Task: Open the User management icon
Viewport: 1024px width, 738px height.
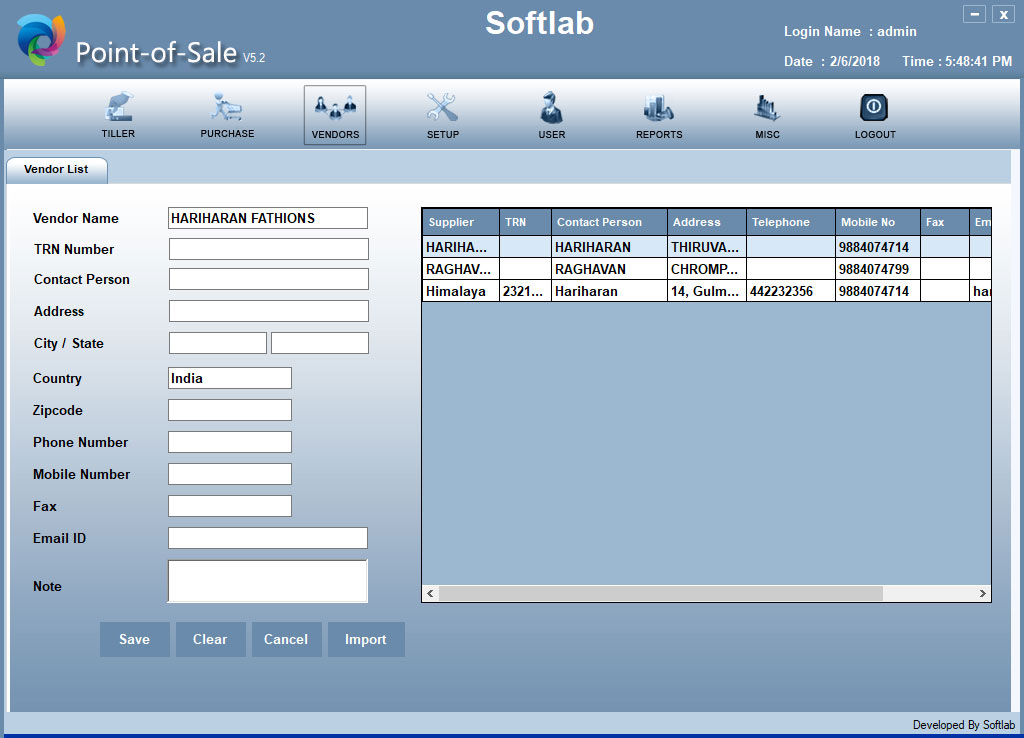Action: click(551, 108)
